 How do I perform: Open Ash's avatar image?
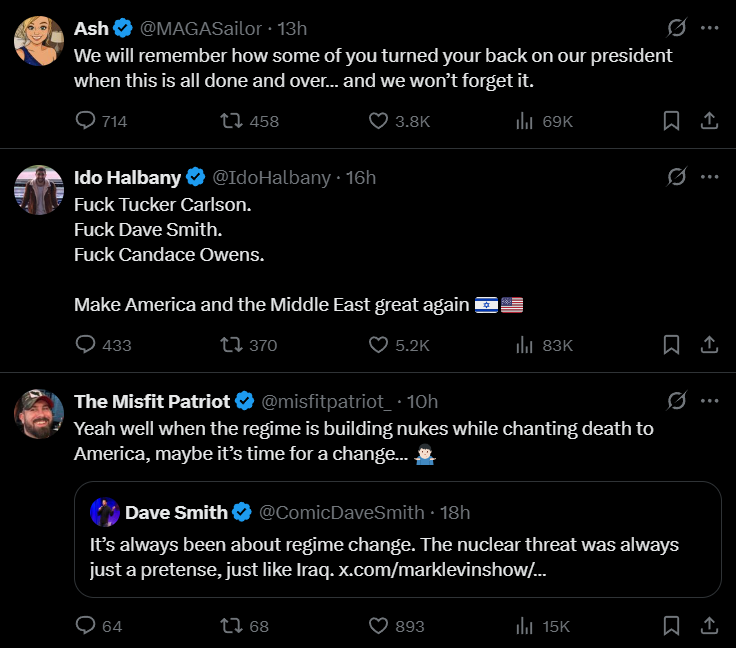[x=39, y=41]
